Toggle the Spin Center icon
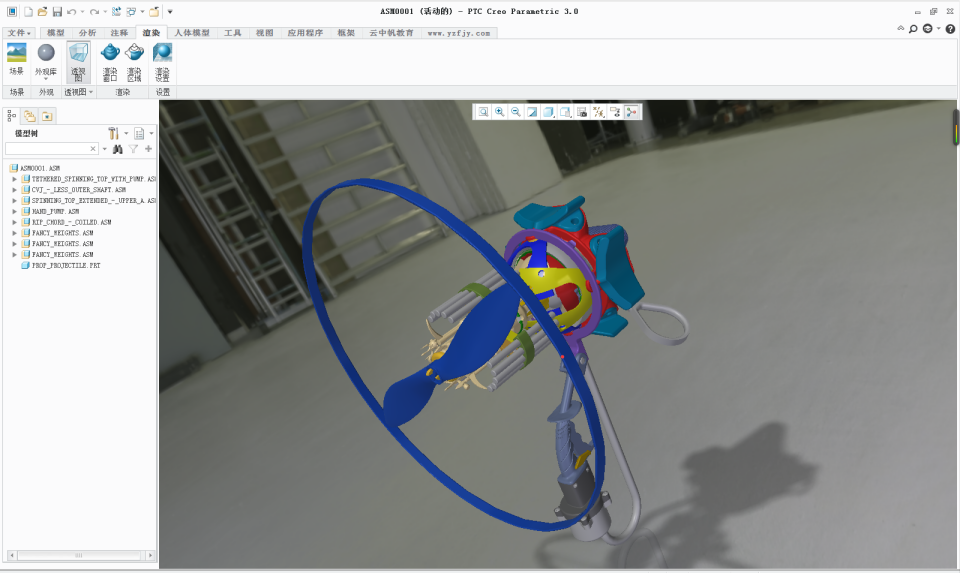This screenshot has height=573, width=960. pos(632,112)
